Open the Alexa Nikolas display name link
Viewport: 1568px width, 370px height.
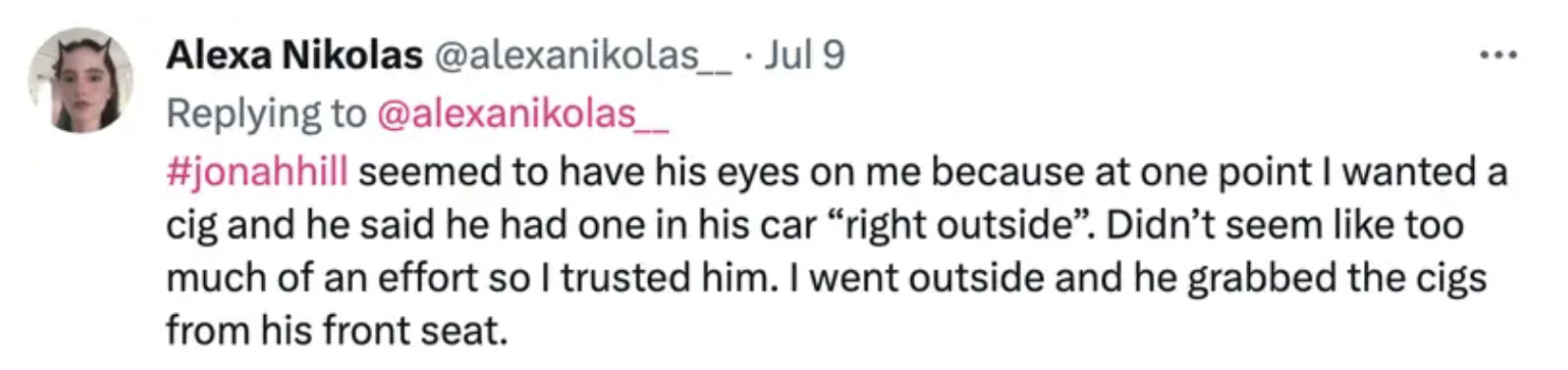point(294,56)
